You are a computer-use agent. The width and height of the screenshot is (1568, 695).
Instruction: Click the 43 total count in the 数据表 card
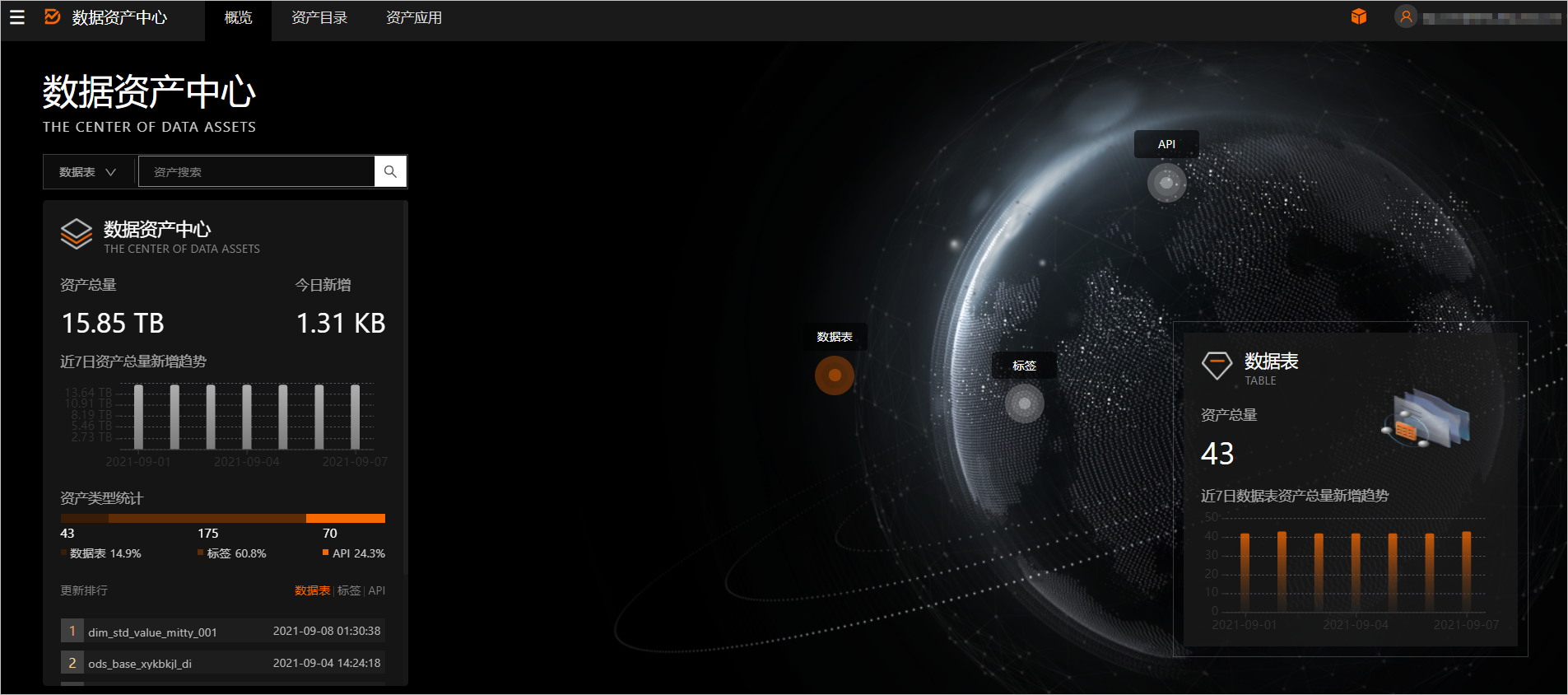click(1217, 454)
